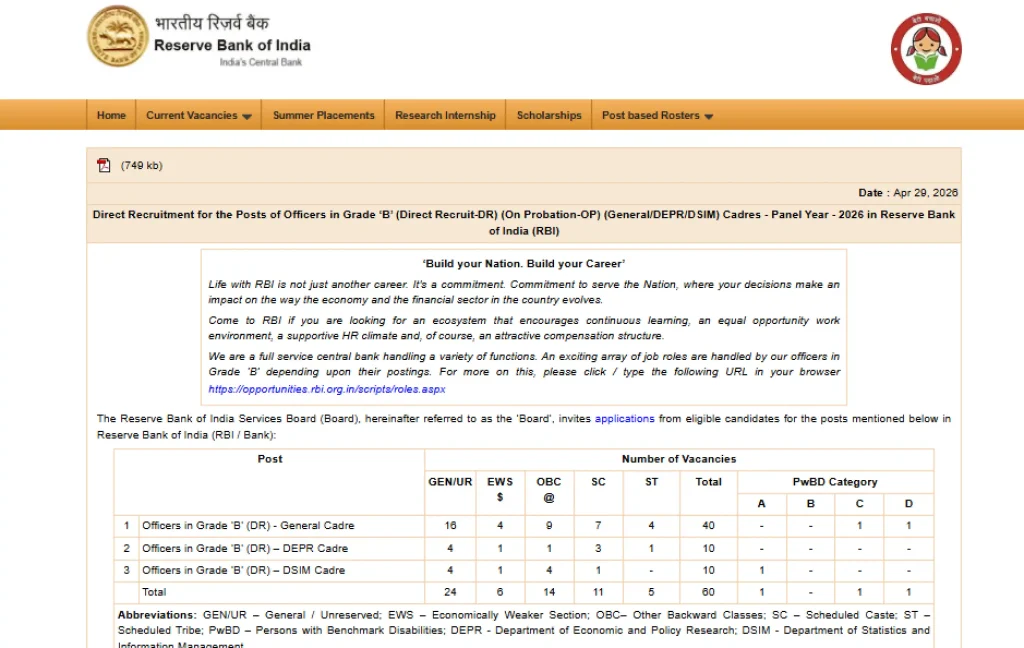This screenshot has width=1024, height=648.
Task: Click the page icon next to 749 kb
Action: 104,165
